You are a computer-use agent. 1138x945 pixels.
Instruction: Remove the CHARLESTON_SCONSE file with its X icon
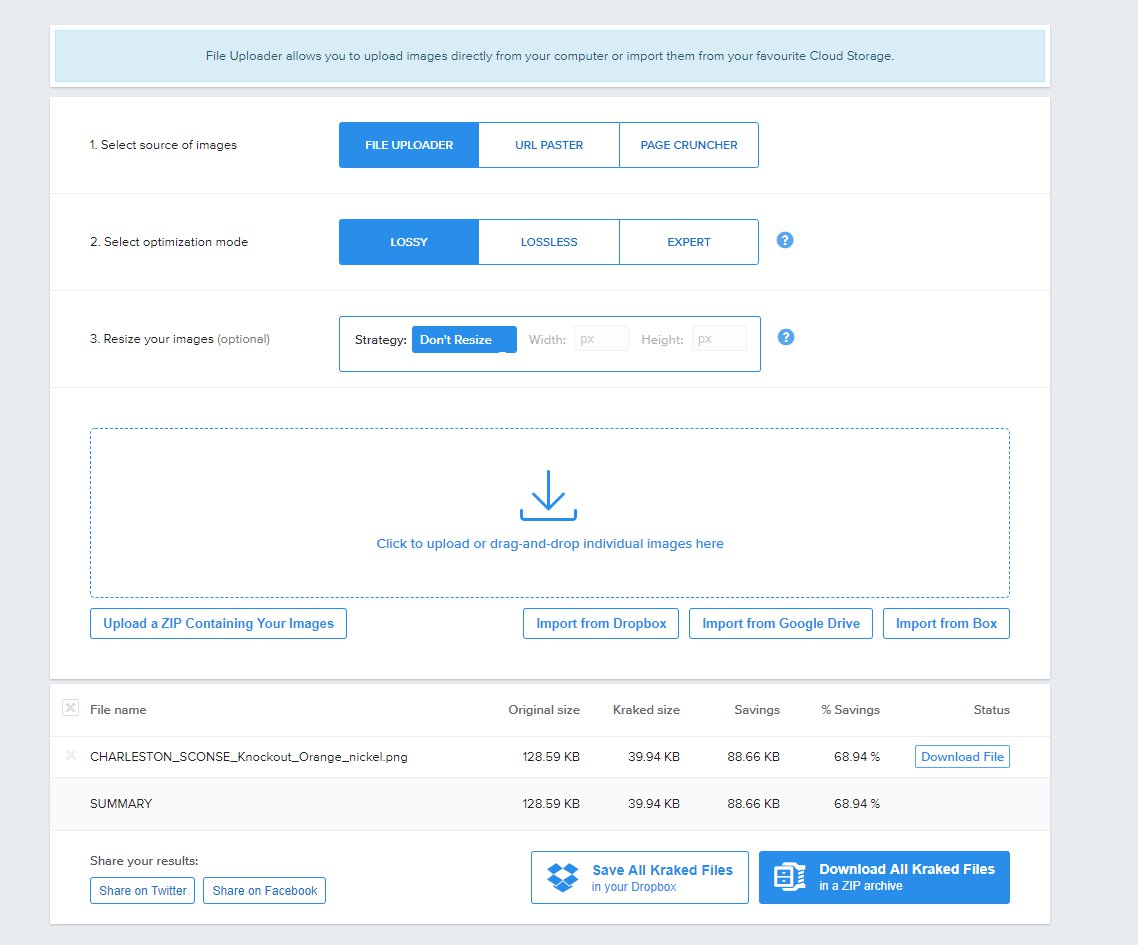(71, 756)
